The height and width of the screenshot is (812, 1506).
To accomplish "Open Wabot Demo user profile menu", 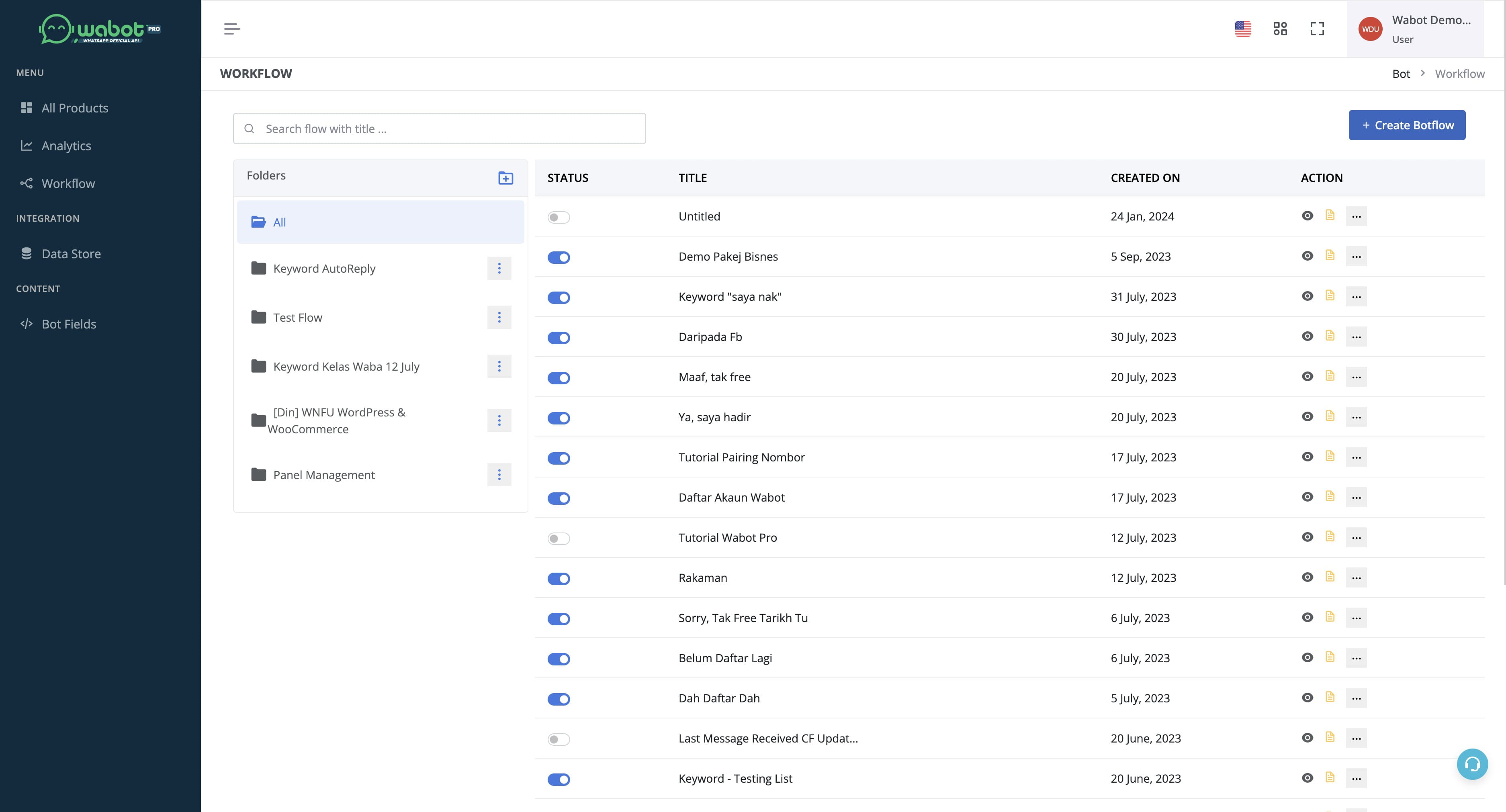I will (1415, 29).
